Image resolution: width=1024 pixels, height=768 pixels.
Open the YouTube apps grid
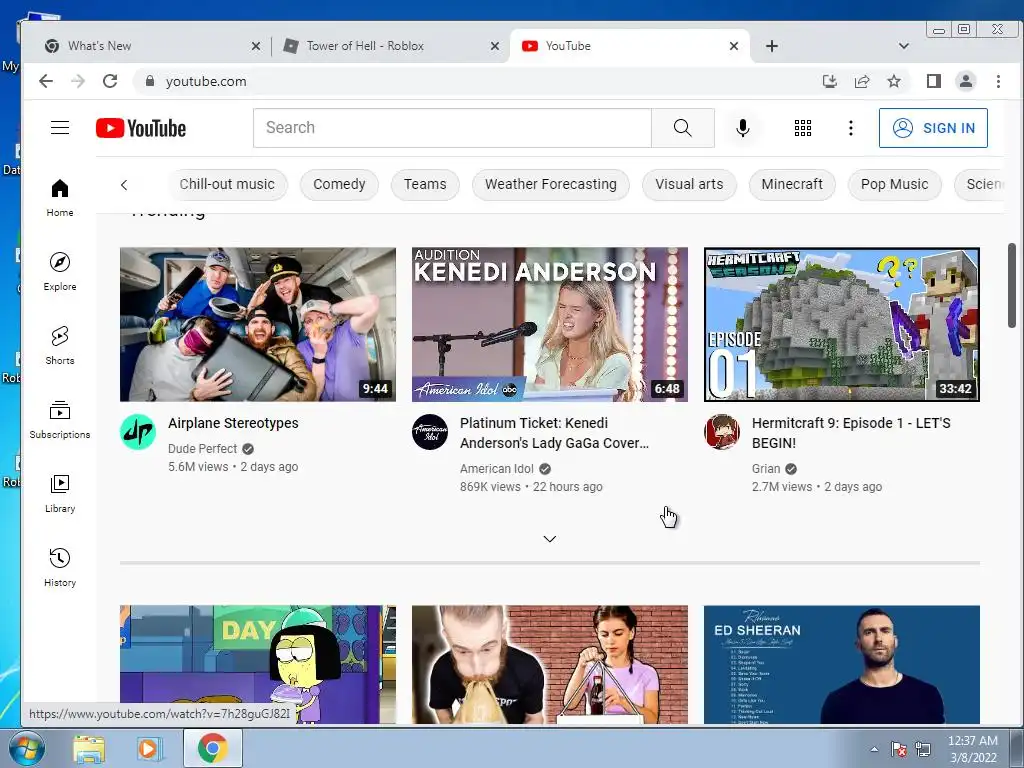click(803, 128)
